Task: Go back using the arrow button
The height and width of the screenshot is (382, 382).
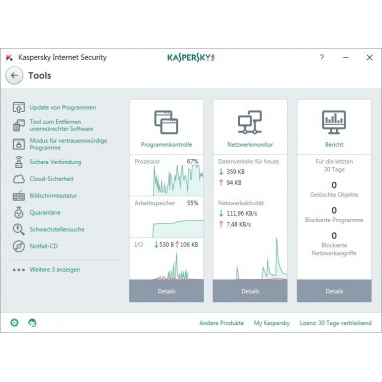Action: pos(14,76)
